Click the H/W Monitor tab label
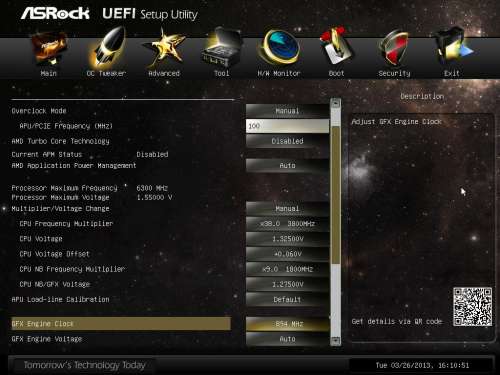Screen dimensions: 500x375 (x=279, y=73)
